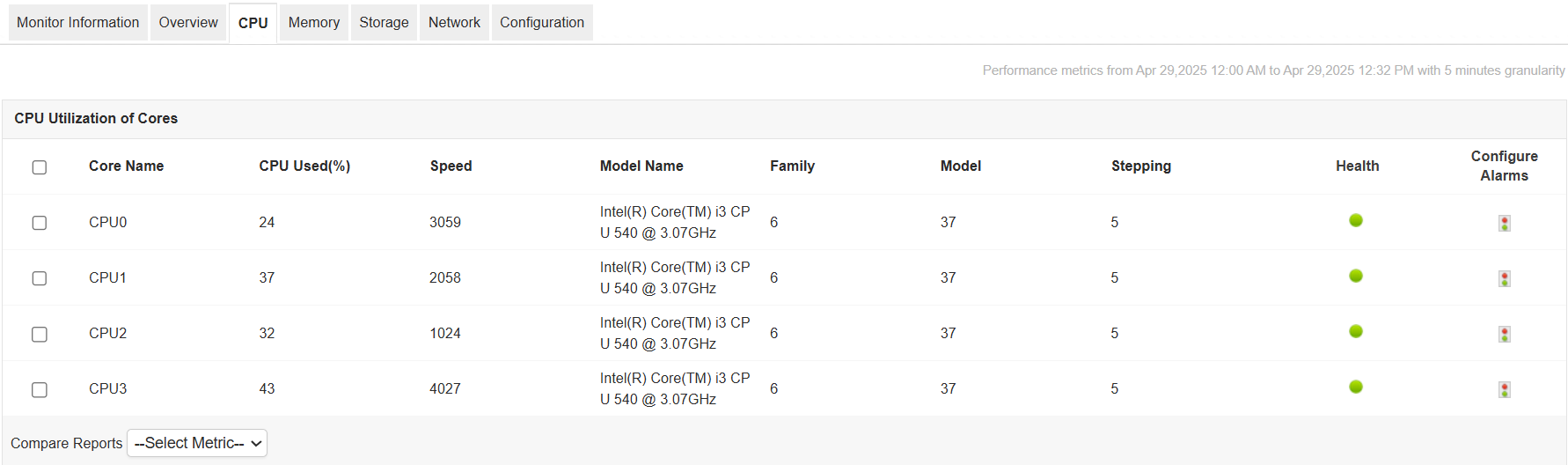Image resolution: width=1568 pixels, height=465 pixels.
Task: Open the Storage tab
Action: pyautogui.click(x=384, y=23)
